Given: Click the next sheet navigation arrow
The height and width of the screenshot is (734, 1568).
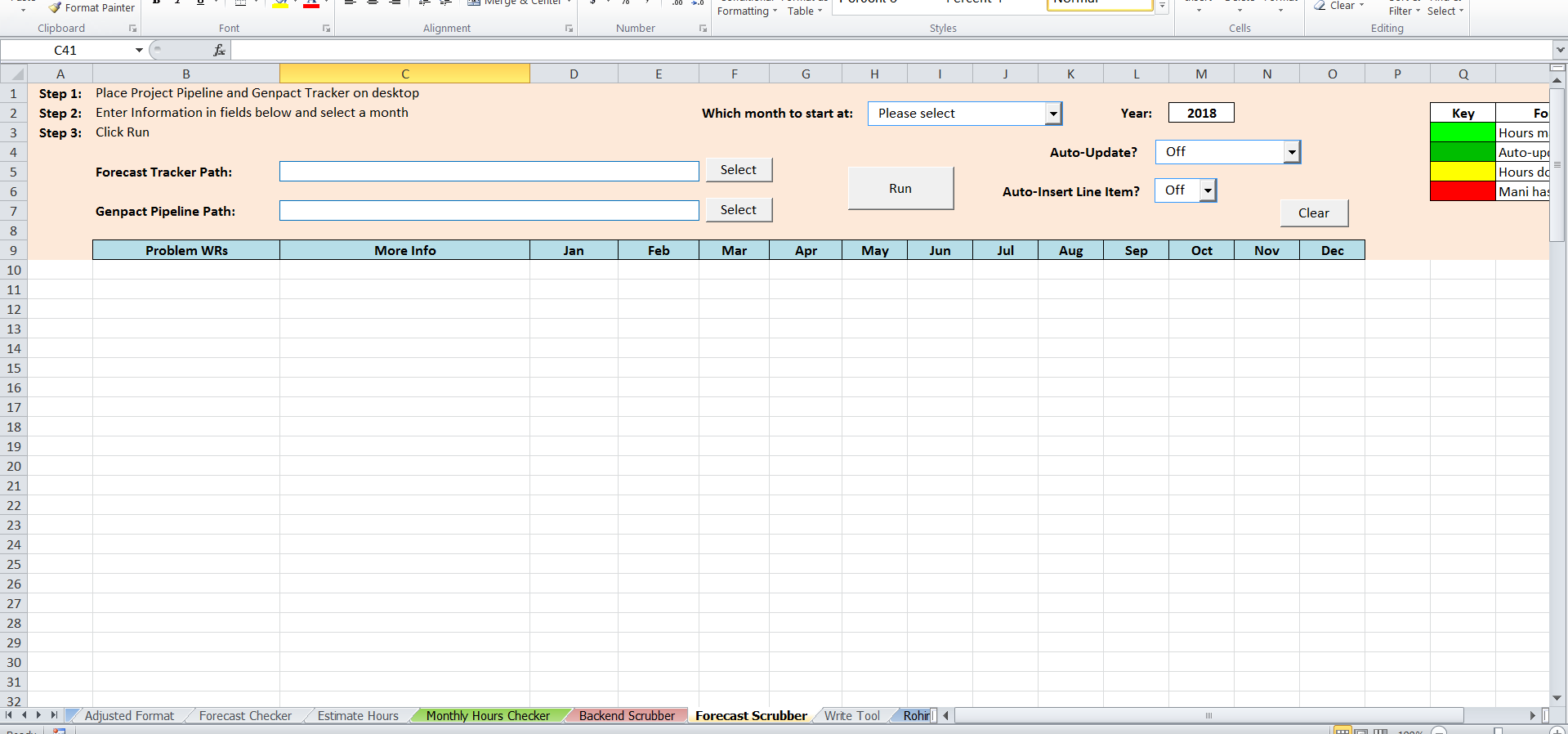Looking at the screenshot, I should (38, 715).
